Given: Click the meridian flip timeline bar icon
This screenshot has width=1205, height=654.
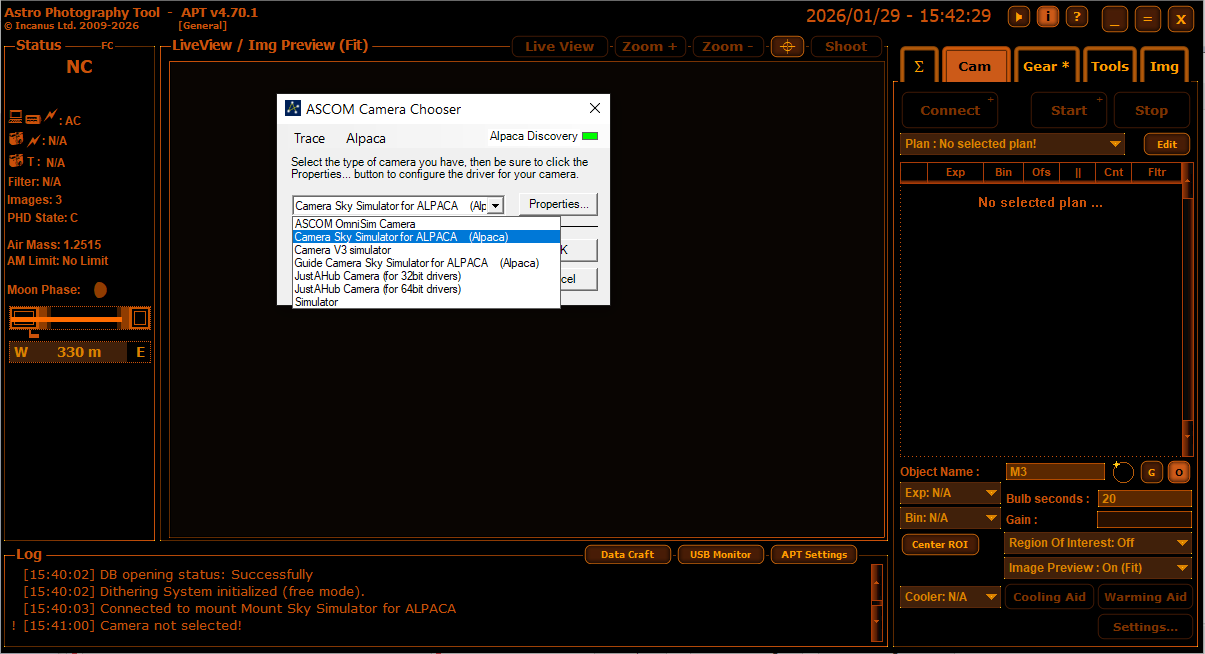Looking at the screenshot, I should click(80, 319).
